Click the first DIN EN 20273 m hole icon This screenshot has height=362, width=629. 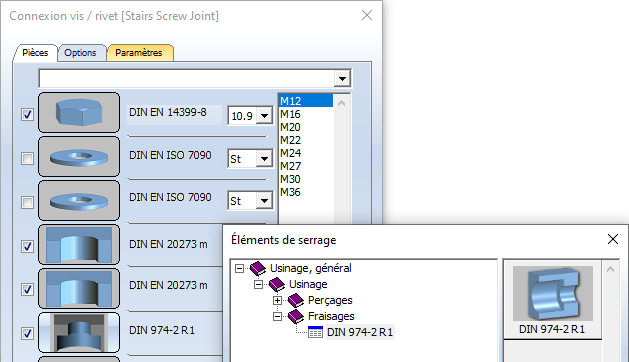click(79, 244)
